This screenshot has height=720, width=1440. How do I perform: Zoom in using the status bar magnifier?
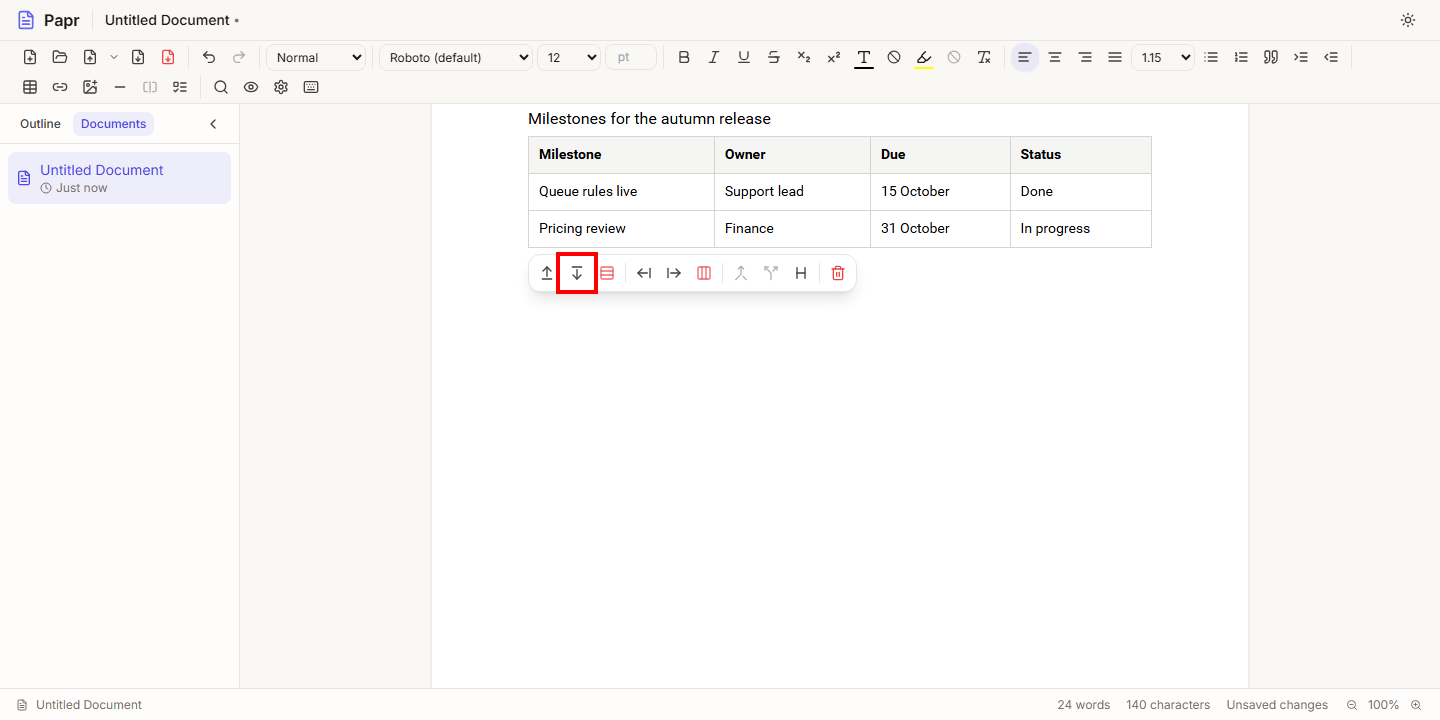(x=1416, y=705)
